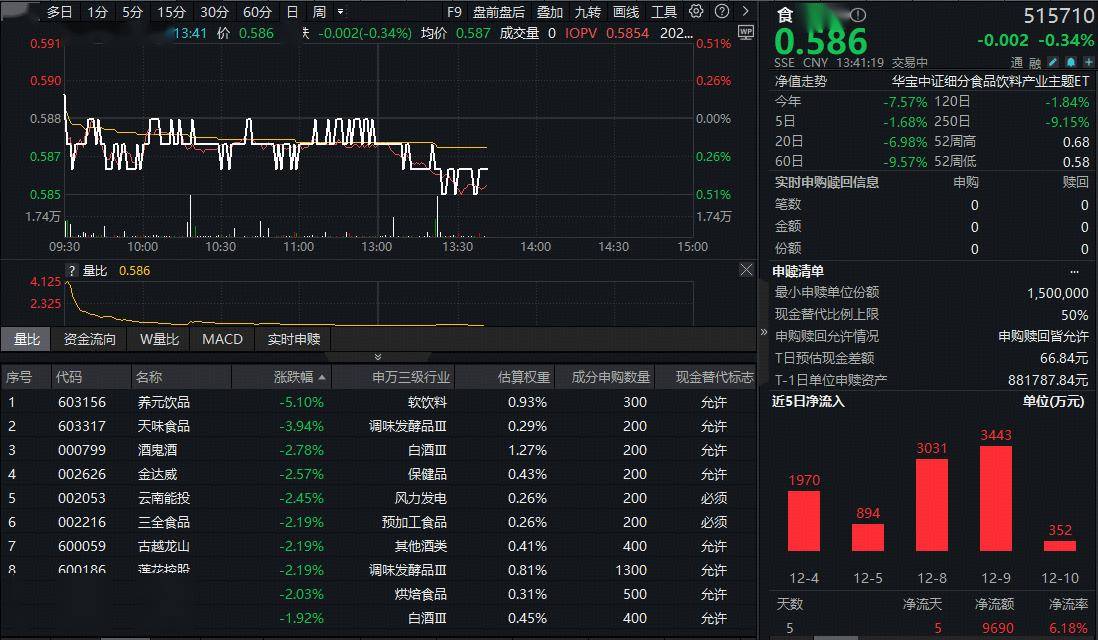Image resolution: width=1098 pixels, height=640 pixels.
Task: Open the period dropdown arrow after 周
Action: 341,12
